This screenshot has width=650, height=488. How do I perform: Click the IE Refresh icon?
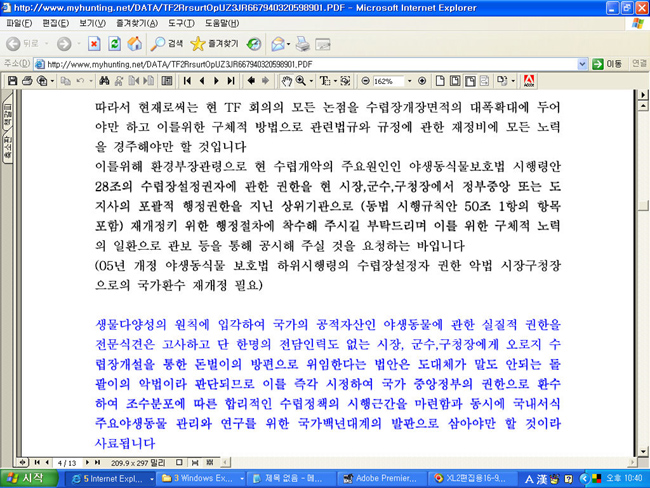click(114, 43)
